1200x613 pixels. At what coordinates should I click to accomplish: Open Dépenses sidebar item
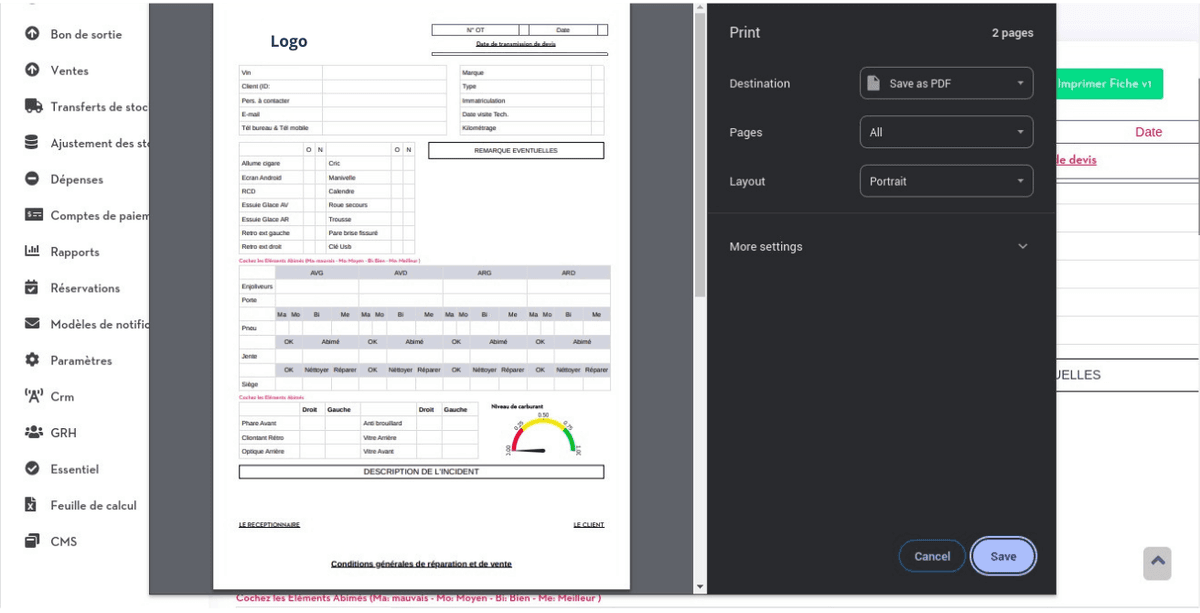pyautogui.click(x=77, y=179)
